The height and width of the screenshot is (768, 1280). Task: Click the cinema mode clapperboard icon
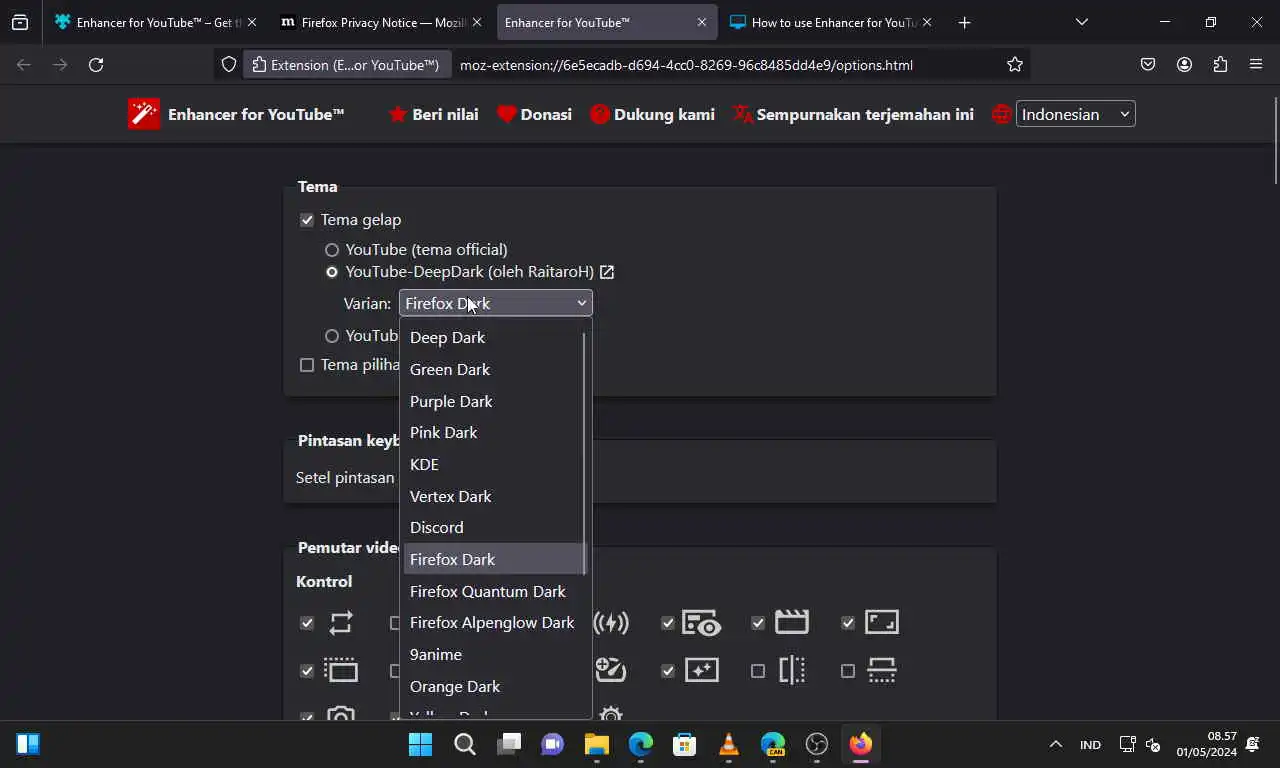(x=791, y=622)
